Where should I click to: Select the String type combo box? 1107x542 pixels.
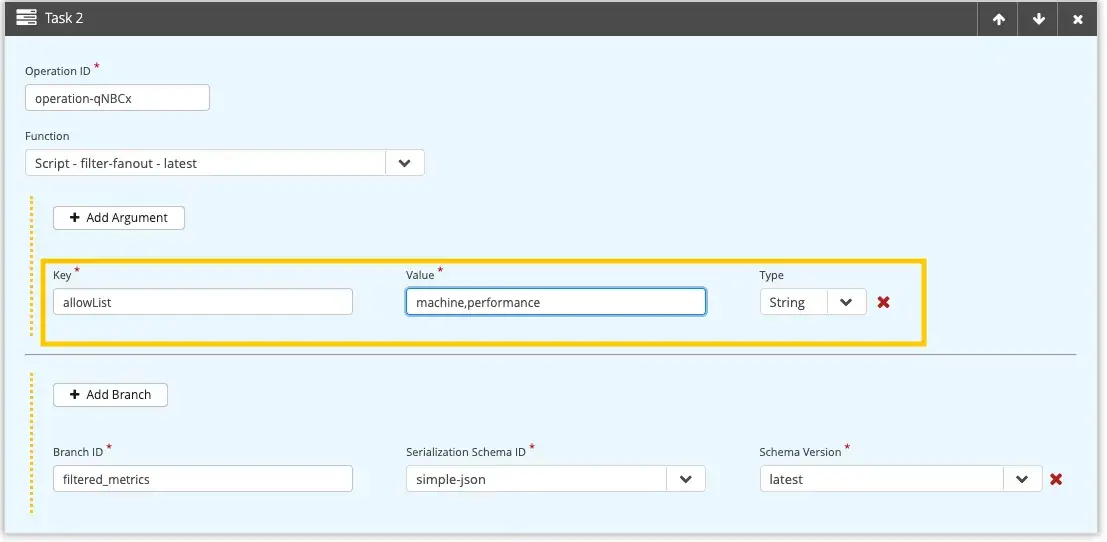coord(813,302)
